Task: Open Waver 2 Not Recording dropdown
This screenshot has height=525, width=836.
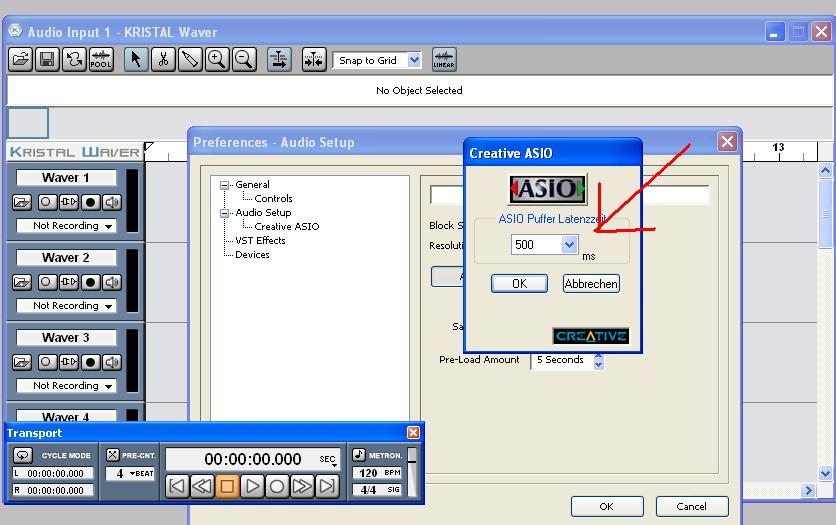Action: tap(66, 305)
